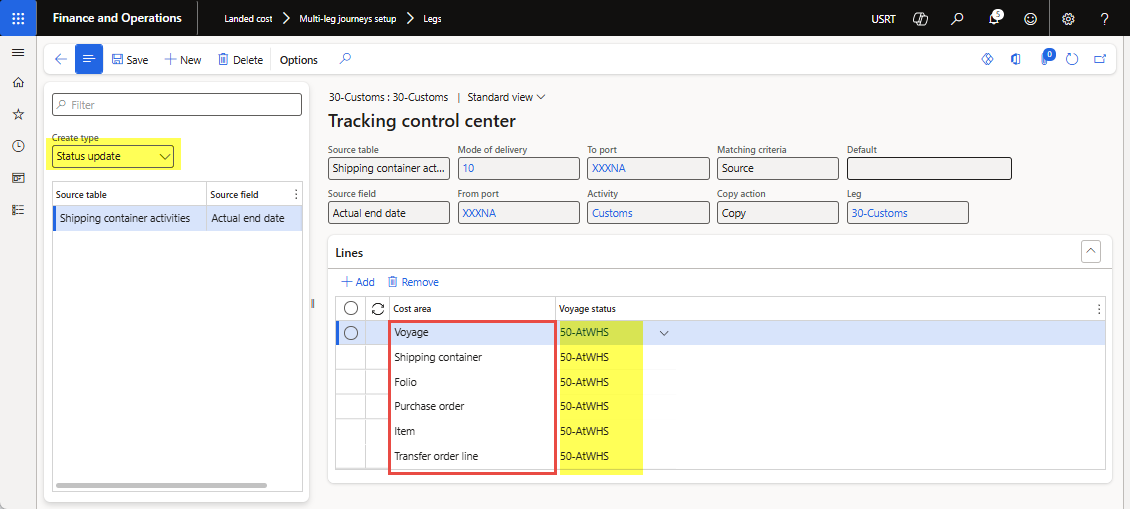This screenshot has height=509, width=1130.
Task: Click the back arrow button
Action: point(60,60)
